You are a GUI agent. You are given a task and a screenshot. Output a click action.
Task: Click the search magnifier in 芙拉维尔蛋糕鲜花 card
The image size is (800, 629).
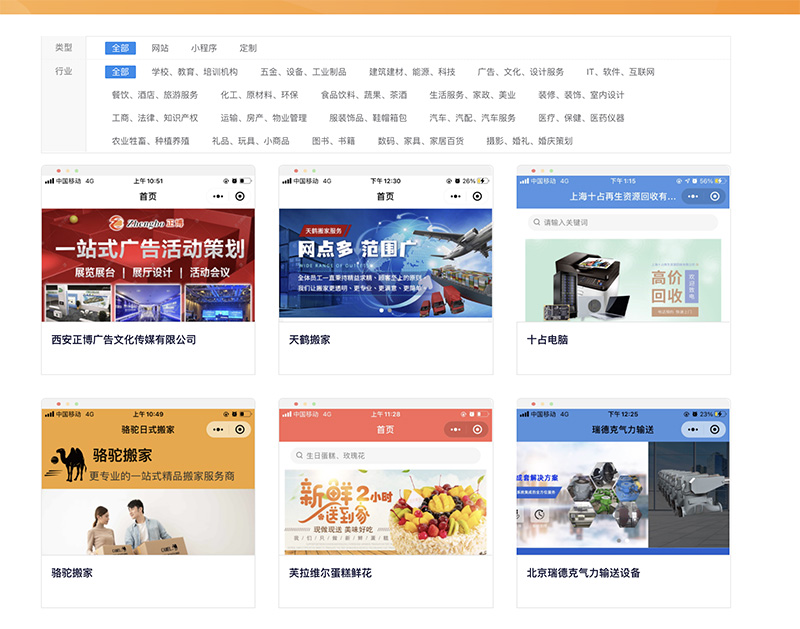click(299, 456)
